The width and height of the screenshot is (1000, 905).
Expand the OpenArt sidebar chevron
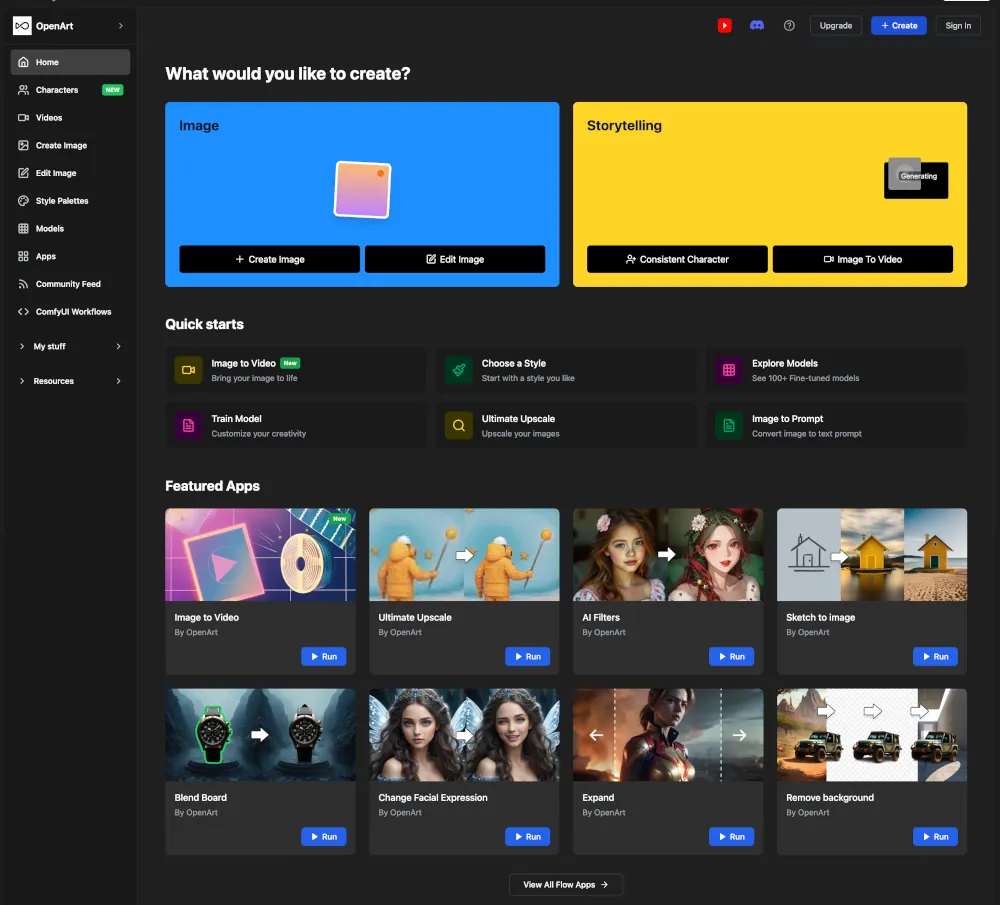click(x=121, y=26)
